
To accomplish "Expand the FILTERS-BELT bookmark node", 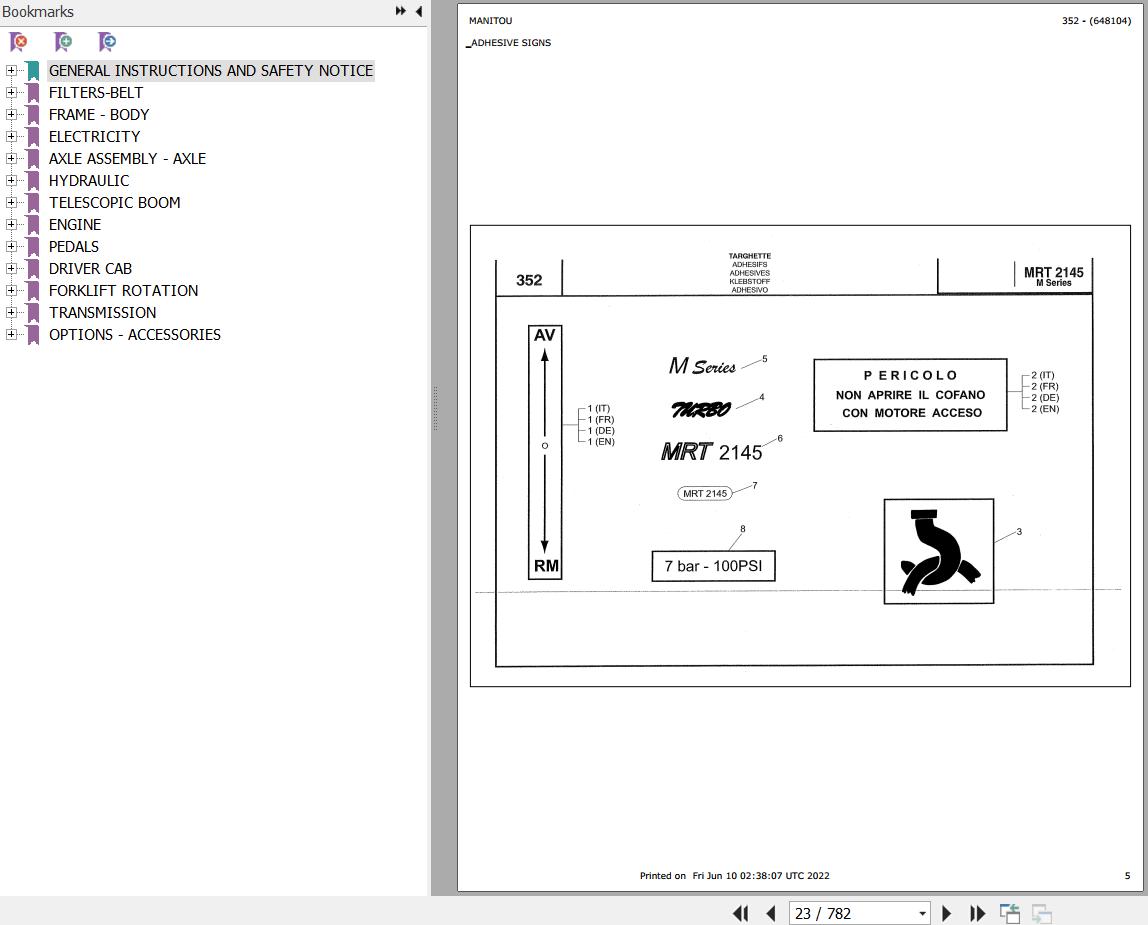I will (x=11, y=92).
